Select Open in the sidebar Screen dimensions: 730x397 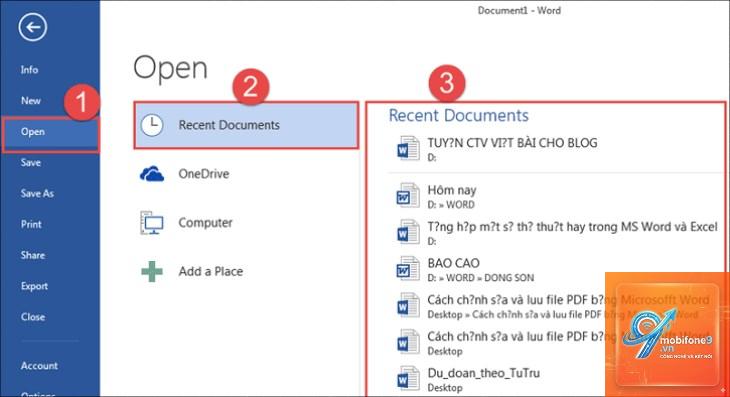(50, 133)
